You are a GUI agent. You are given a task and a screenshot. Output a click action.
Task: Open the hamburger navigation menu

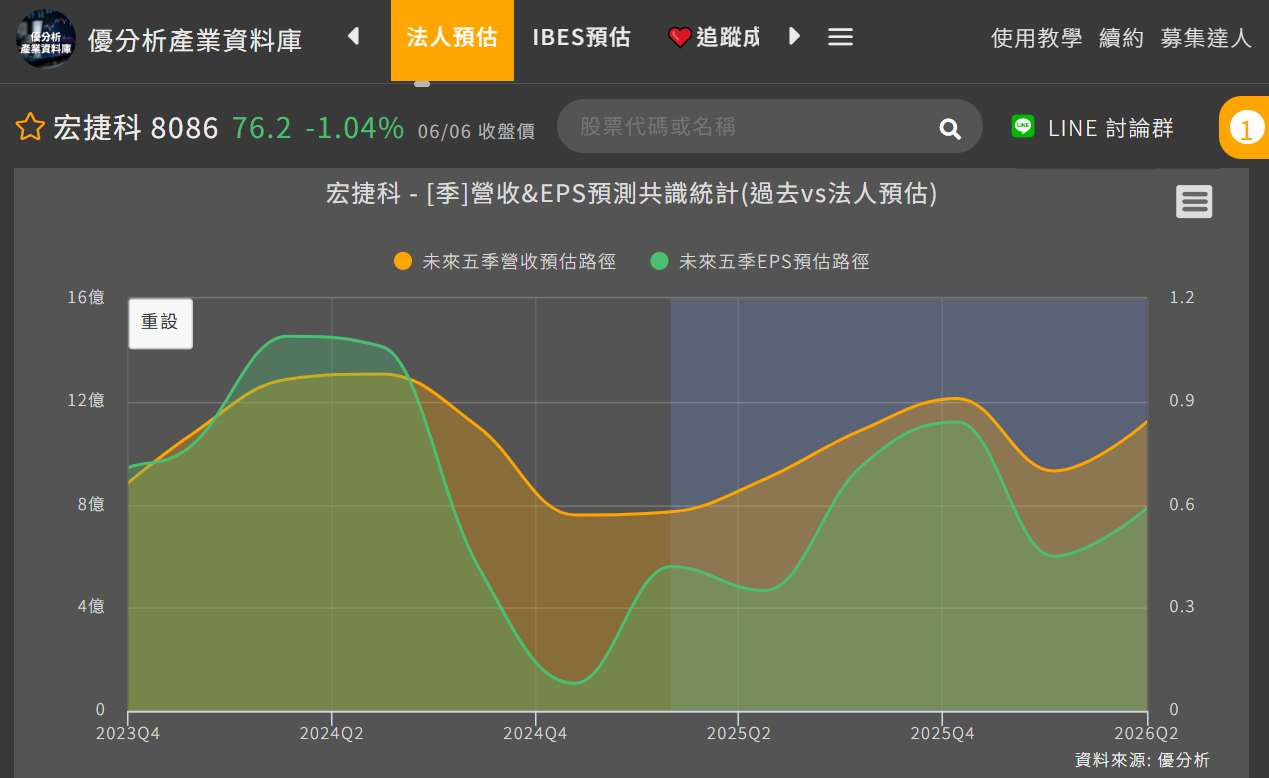point(841,37)
